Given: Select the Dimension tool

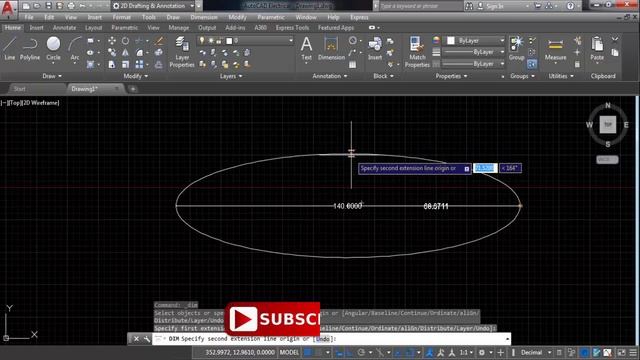Looking at the screenshot, I should [x=331, y=48].
